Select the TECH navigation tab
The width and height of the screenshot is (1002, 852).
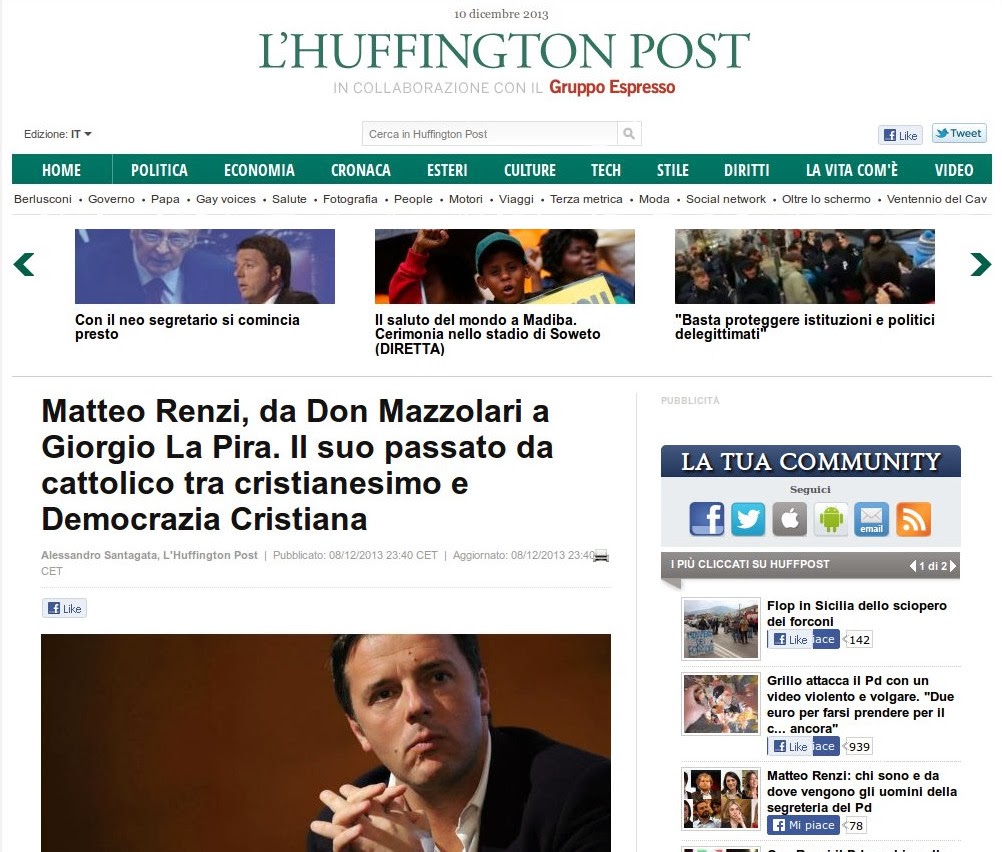[x=606, y=170]
